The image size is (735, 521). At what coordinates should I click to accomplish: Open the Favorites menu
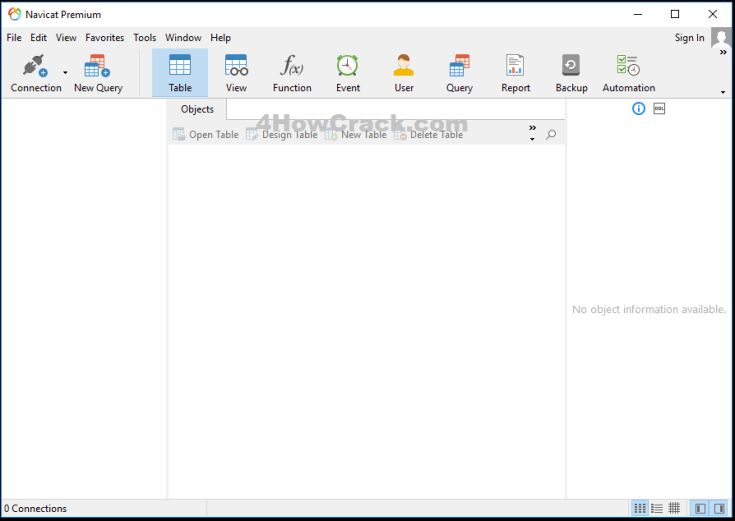click(105, 38)
